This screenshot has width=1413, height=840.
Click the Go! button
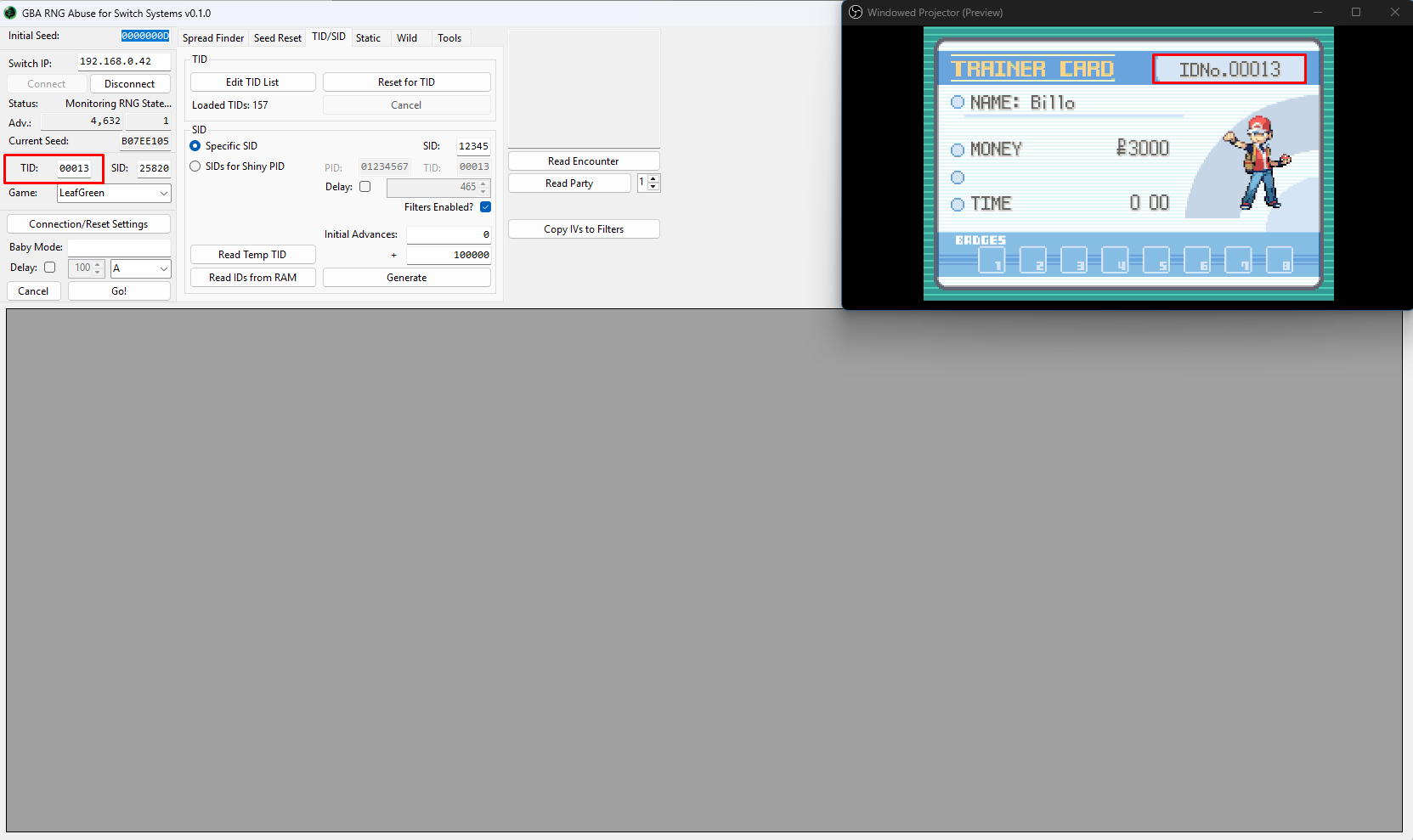(119, 291)
